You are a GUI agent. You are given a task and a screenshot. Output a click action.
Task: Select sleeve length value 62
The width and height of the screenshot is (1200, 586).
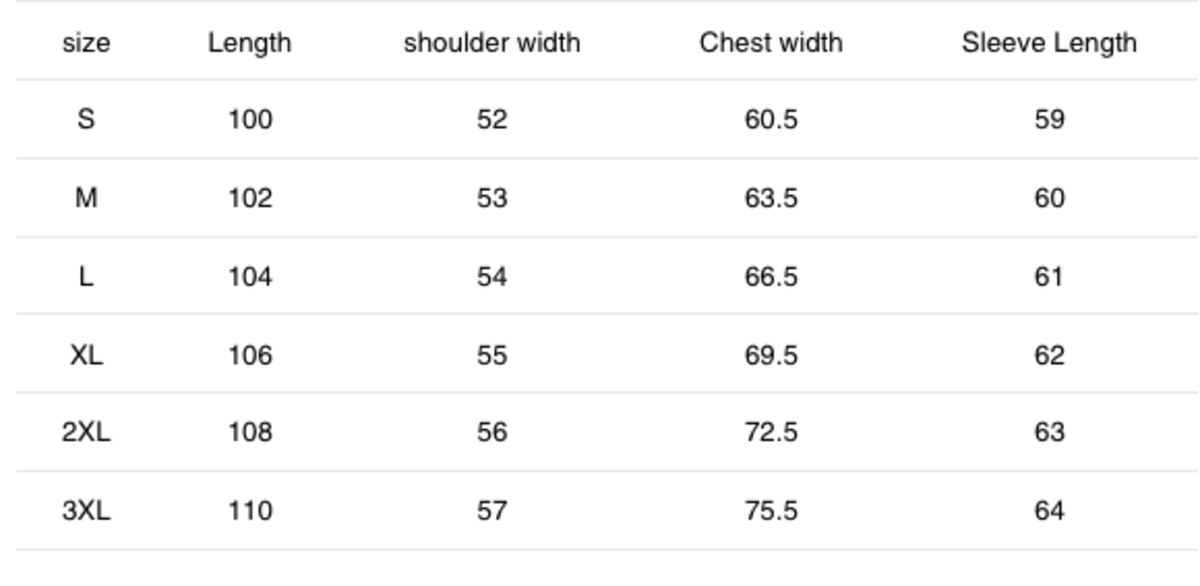pos(1049,355)
